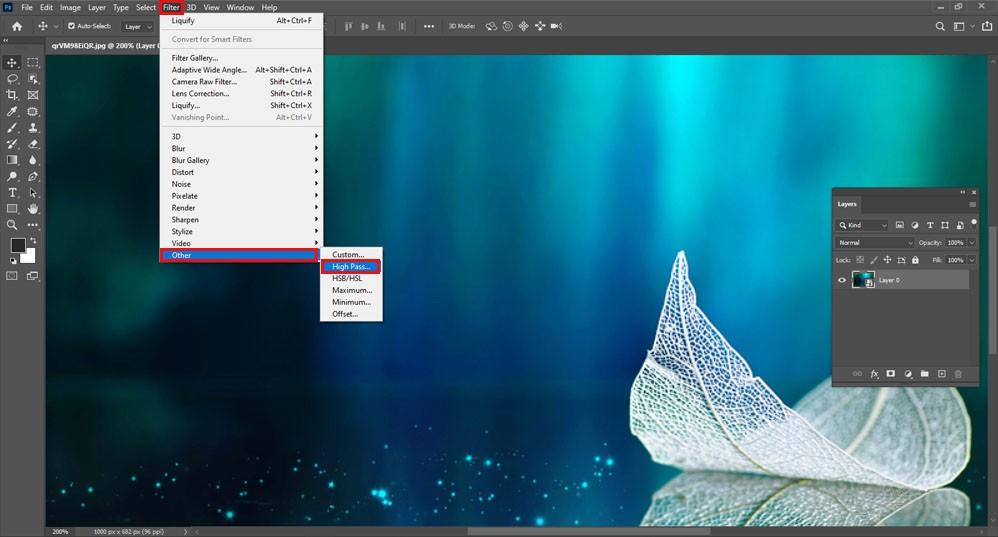The width and height of the screenshot is (998, 537).
Task: Select the Pen tool
Action: (x=33, y=176)
